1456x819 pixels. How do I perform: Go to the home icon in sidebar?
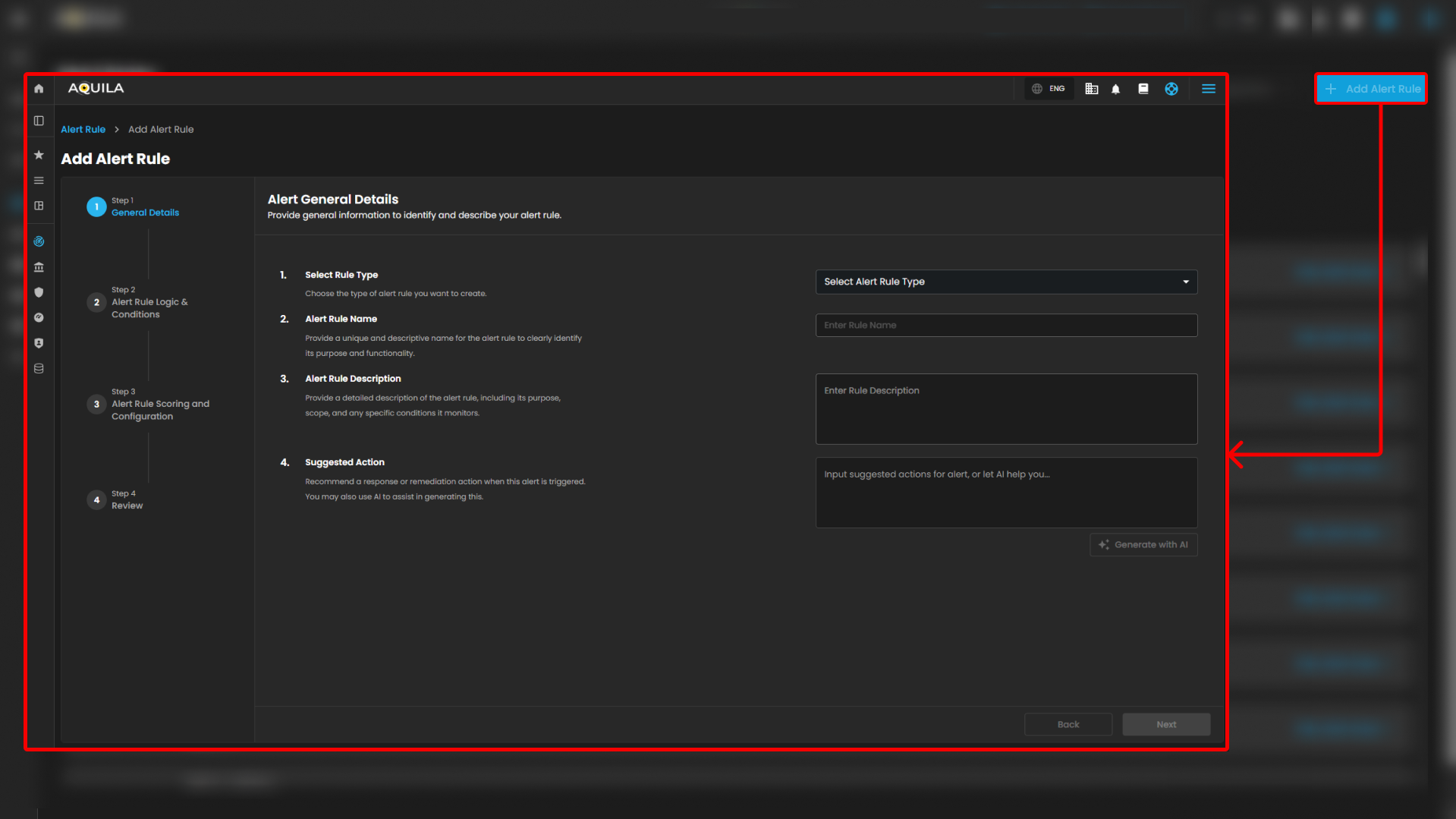[39, 89]
